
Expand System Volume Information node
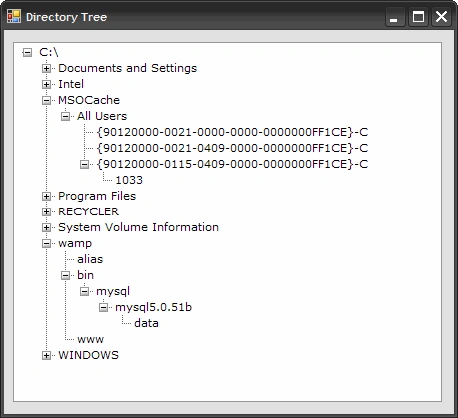click(x=46, y=228)
